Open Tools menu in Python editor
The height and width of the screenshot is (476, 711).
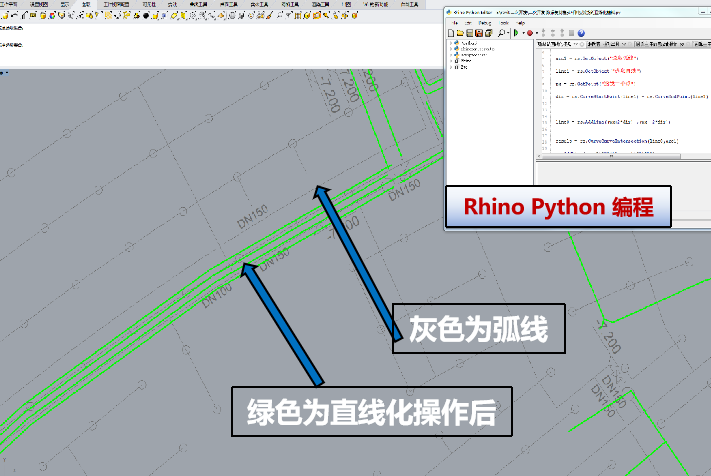(504, 23)
